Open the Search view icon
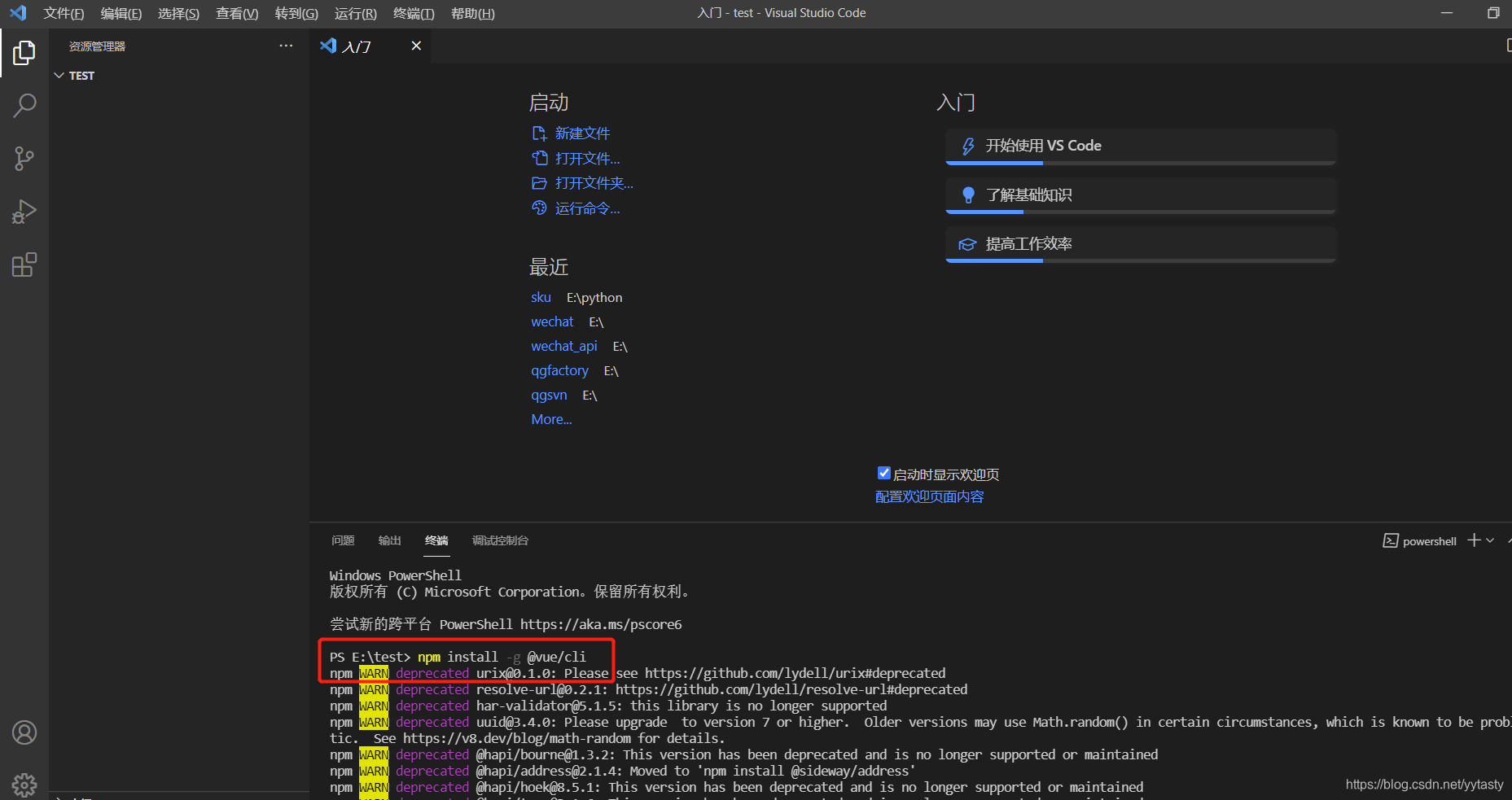The height and width of the screenshot is (800, 1512). click(x=24, y=105)
